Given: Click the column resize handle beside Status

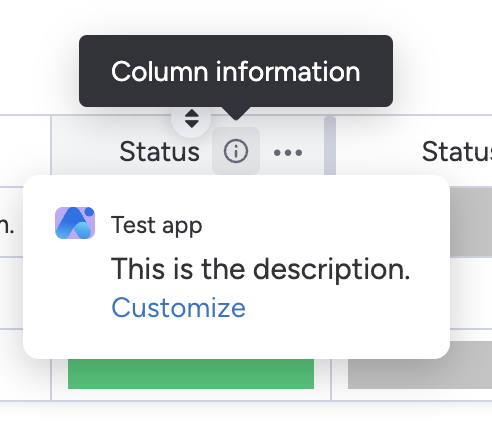Looking at the screenshot, I should tap(330, 146).
